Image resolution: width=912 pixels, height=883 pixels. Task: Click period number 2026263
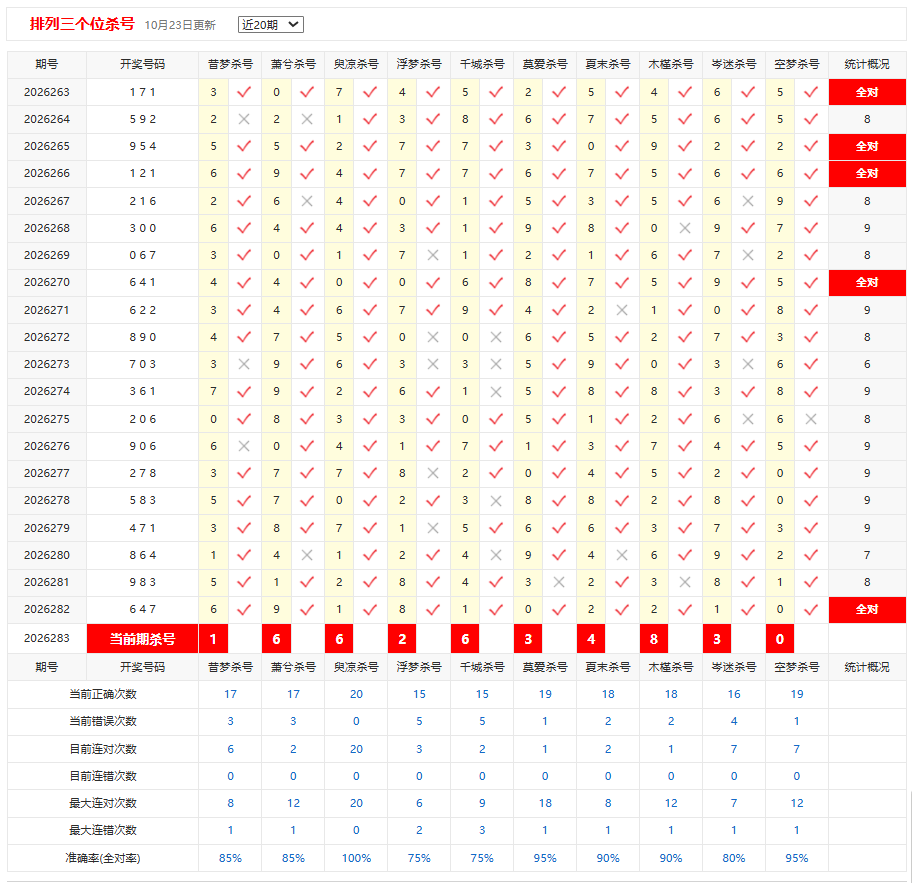(47, 92)
